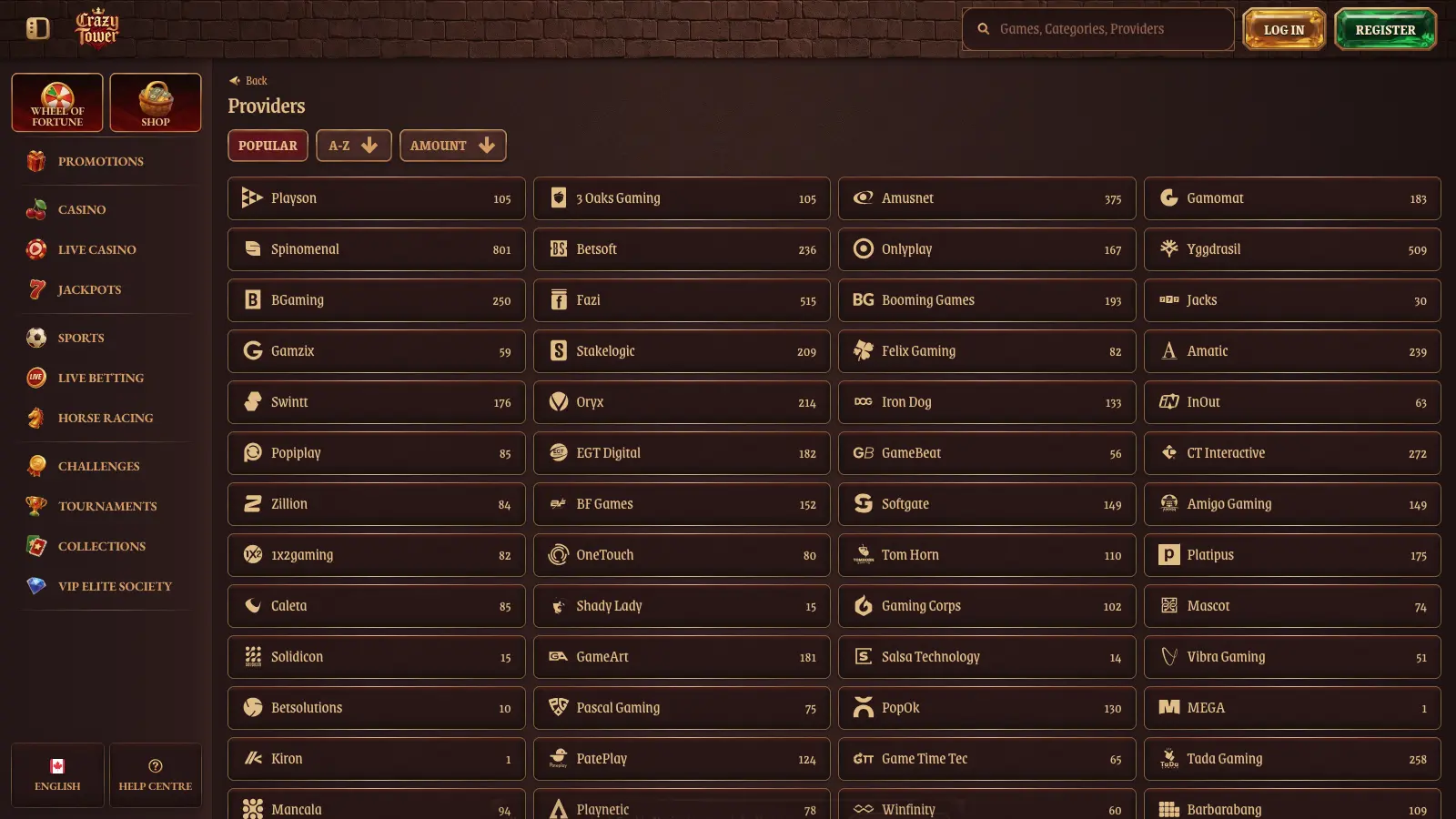Select the Horse Racing icon

point(36,418)
